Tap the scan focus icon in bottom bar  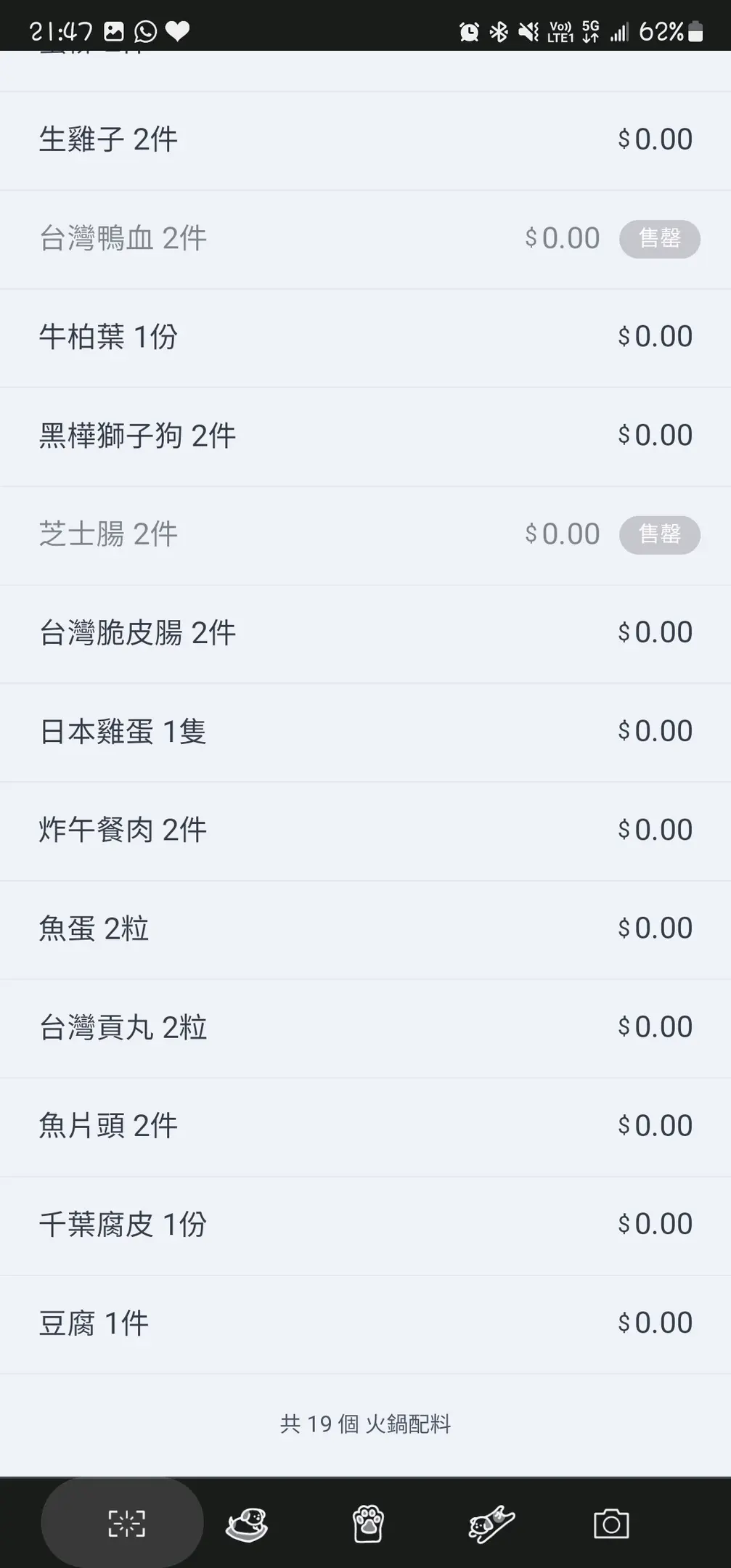coord(126,1523)
